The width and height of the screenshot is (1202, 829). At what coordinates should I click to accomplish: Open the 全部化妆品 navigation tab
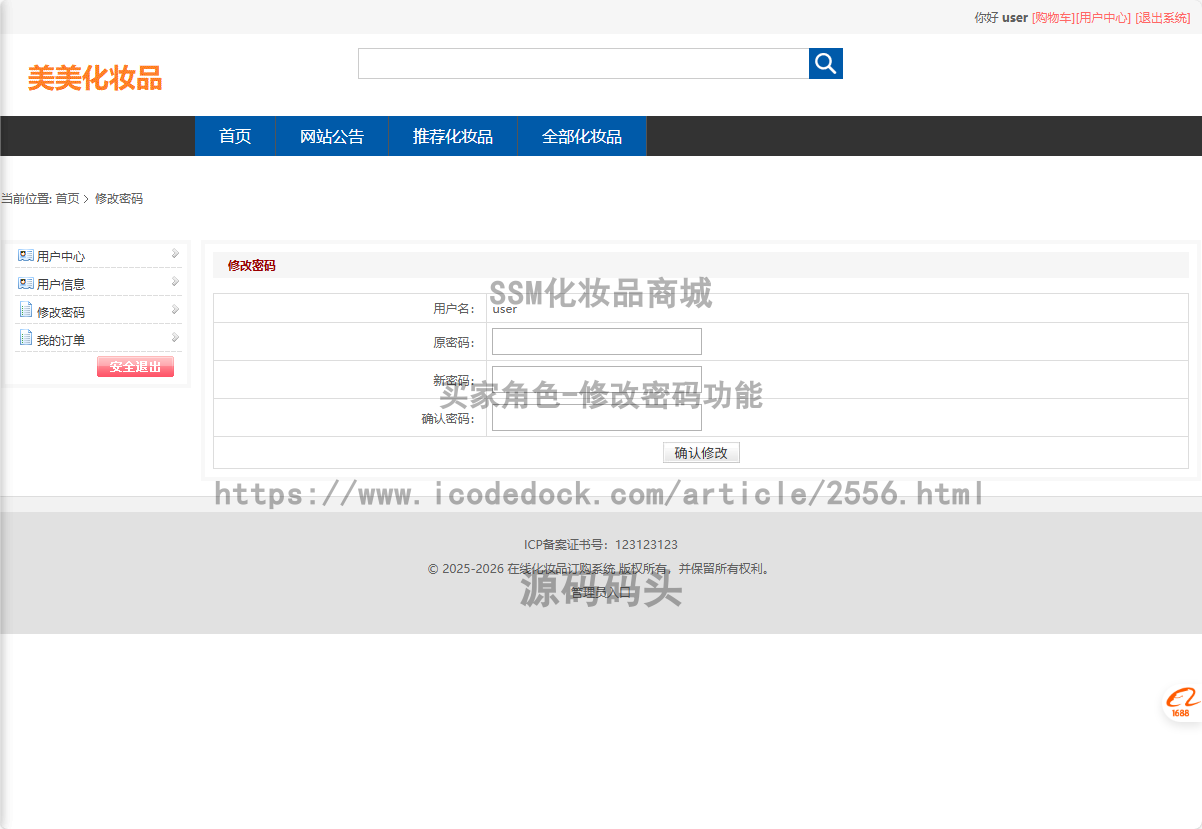[x=582, y=137]
